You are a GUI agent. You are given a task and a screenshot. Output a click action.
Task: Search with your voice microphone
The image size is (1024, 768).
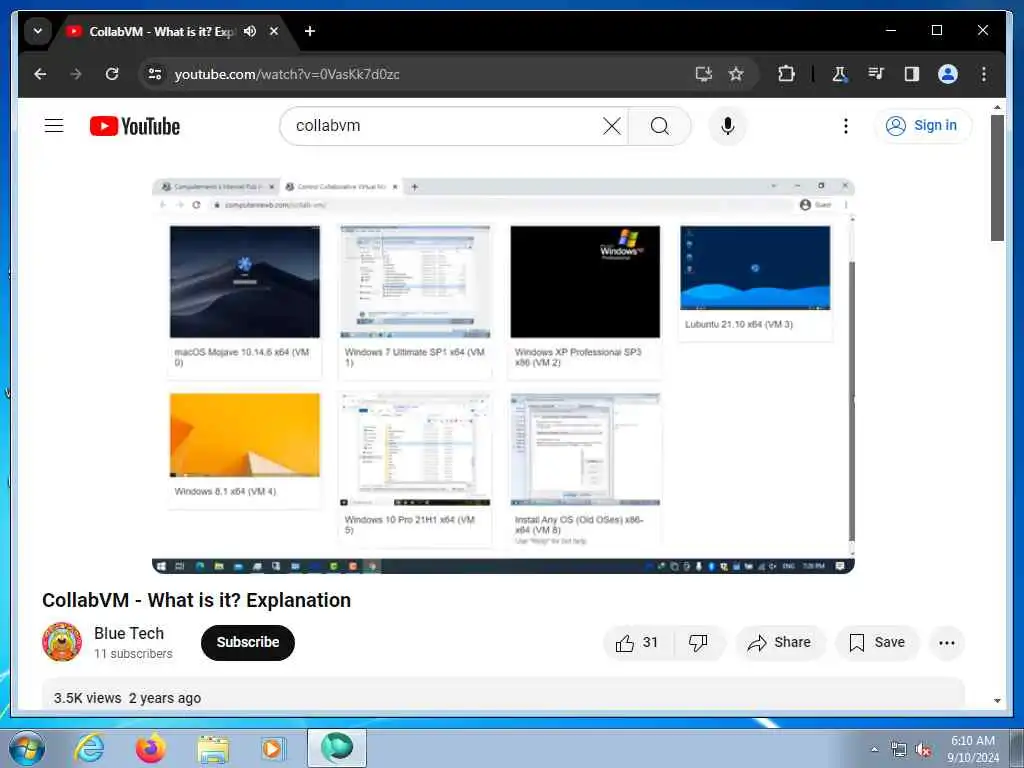[x=728, y=125]
